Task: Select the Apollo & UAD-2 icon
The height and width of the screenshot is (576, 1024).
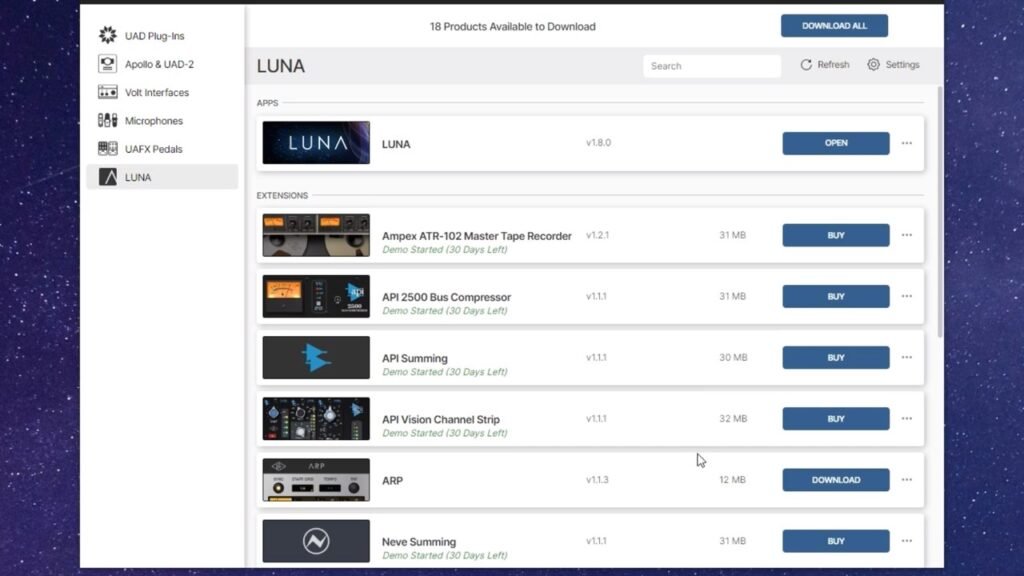Action: tap(108, 63)
